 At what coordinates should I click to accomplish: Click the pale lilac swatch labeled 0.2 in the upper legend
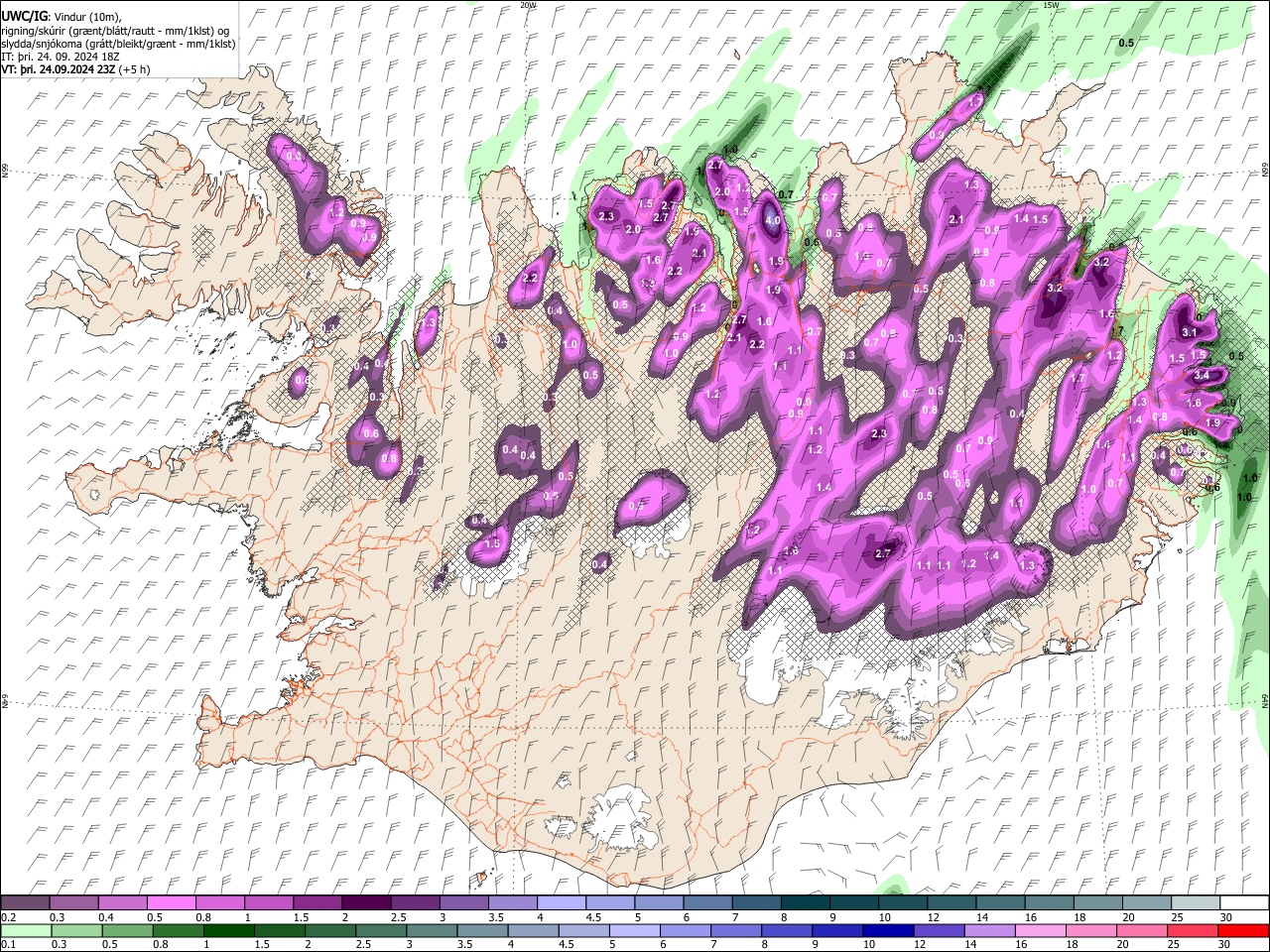pyautogui.click(x=25, y=903)
